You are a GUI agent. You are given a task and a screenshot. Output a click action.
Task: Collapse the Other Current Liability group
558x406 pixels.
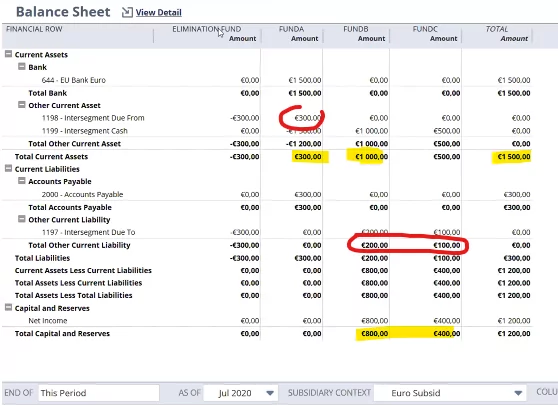click(x=22, y=219)
